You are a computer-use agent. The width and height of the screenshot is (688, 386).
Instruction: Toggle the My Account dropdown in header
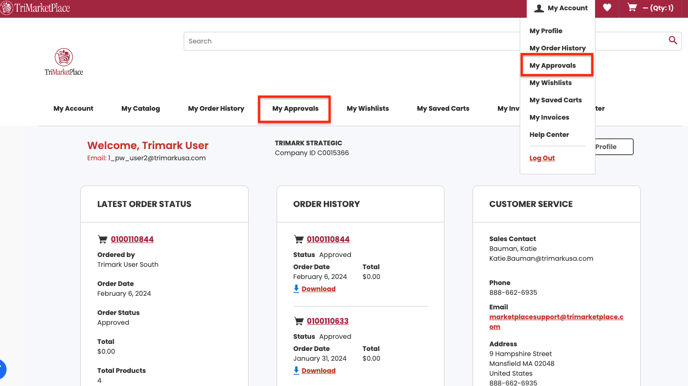(561, 8)
